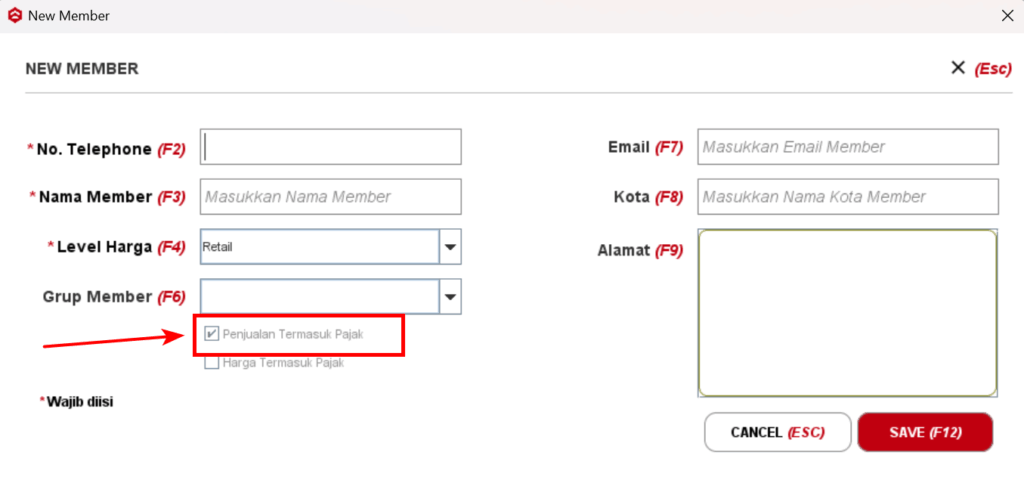This screenshot has height=483, width=1024.
Task: Click inside the empty Grup Member combo box
Action: click(319, 297)
